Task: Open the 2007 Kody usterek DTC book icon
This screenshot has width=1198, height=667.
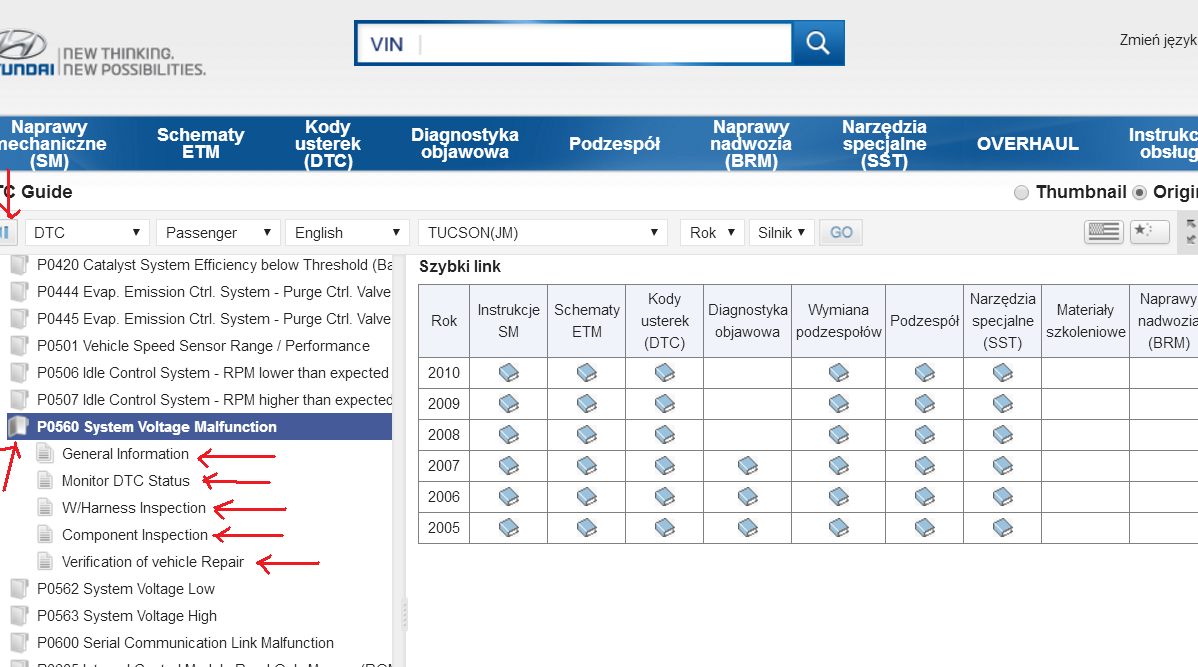Action: (665, 465)
